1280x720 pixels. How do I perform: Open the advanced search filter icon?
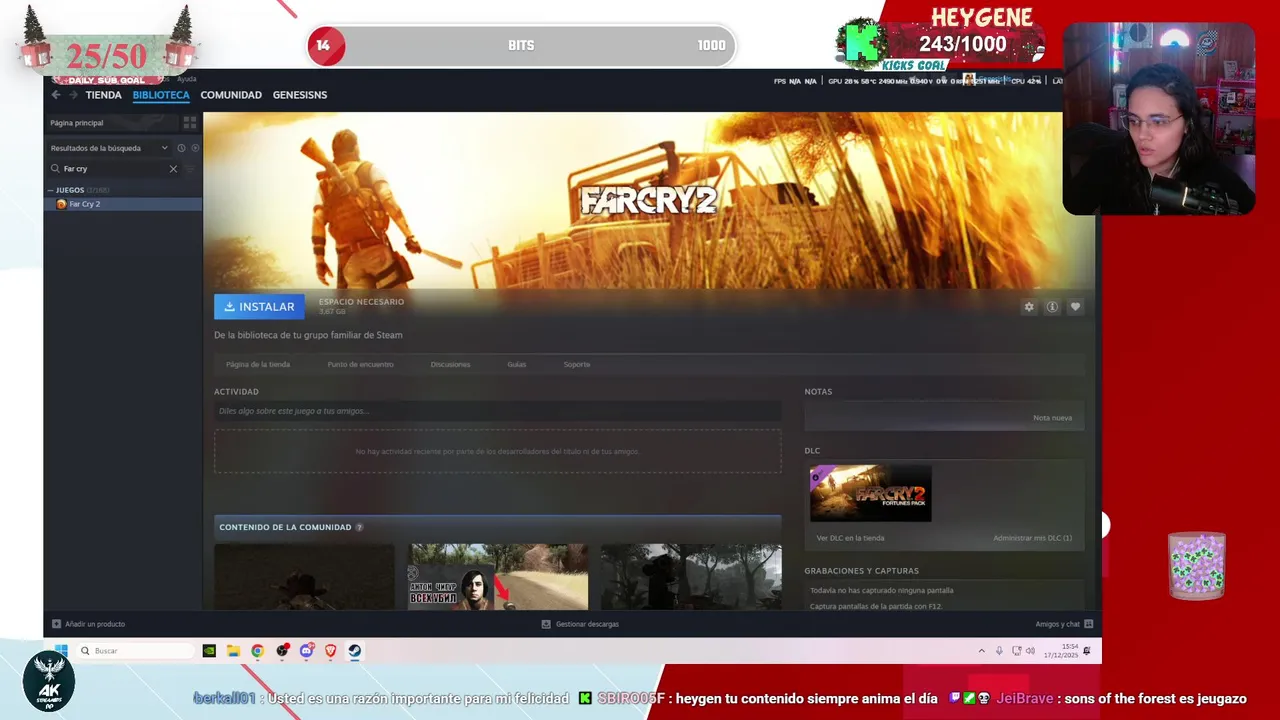pos(190,169)
